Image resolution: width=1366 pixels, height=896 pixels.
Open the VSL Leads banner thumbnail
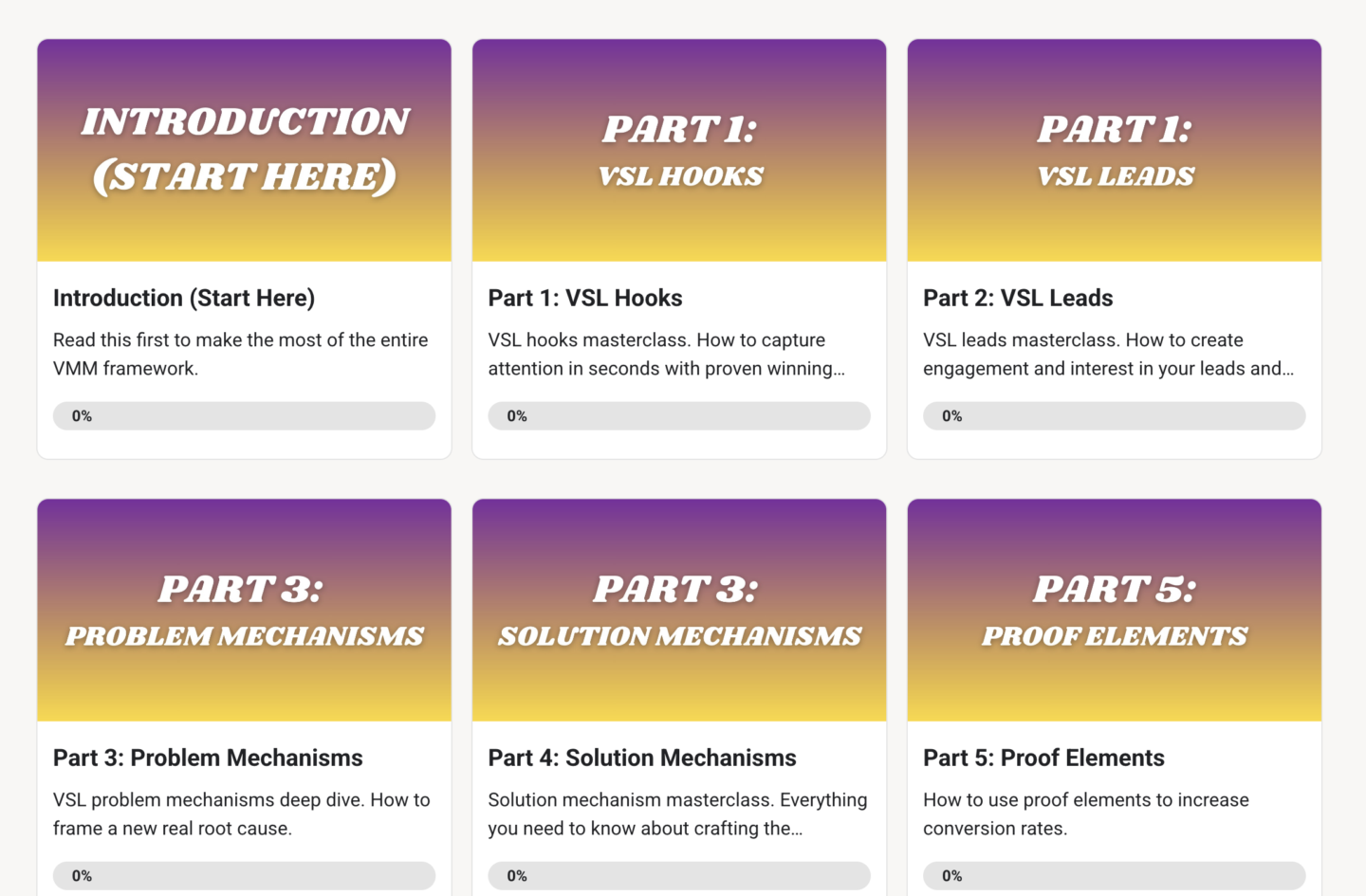[1115, 150]
